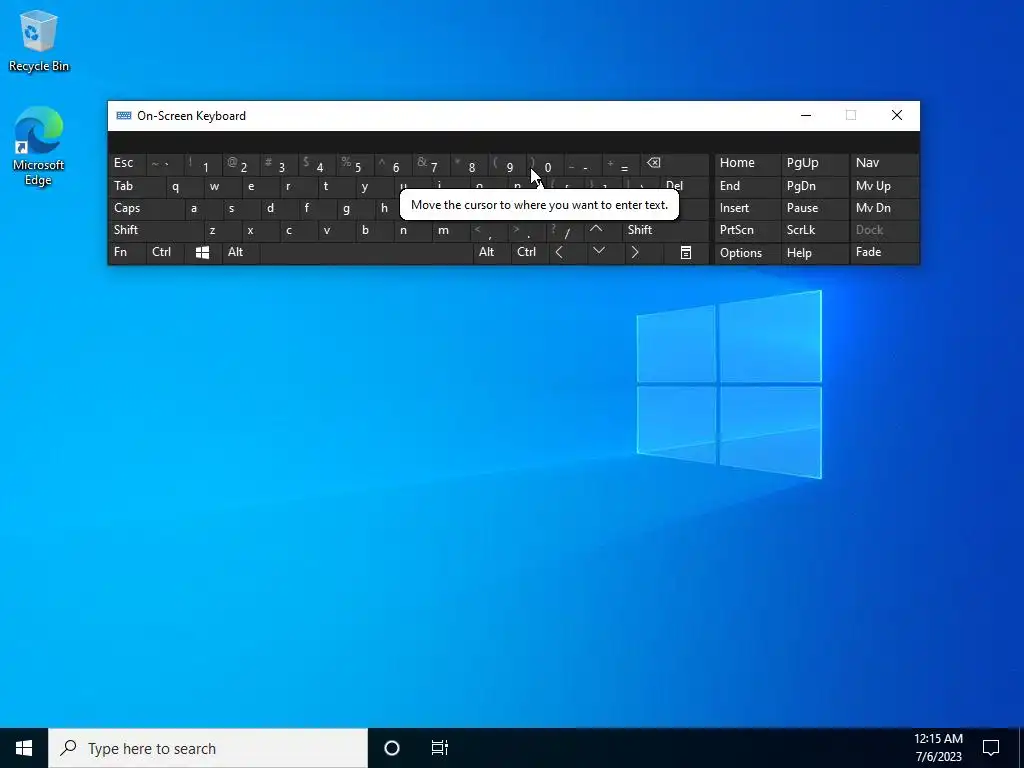Click the Esc key
The image size is (1024, 768).
click(x=127, y=163)
